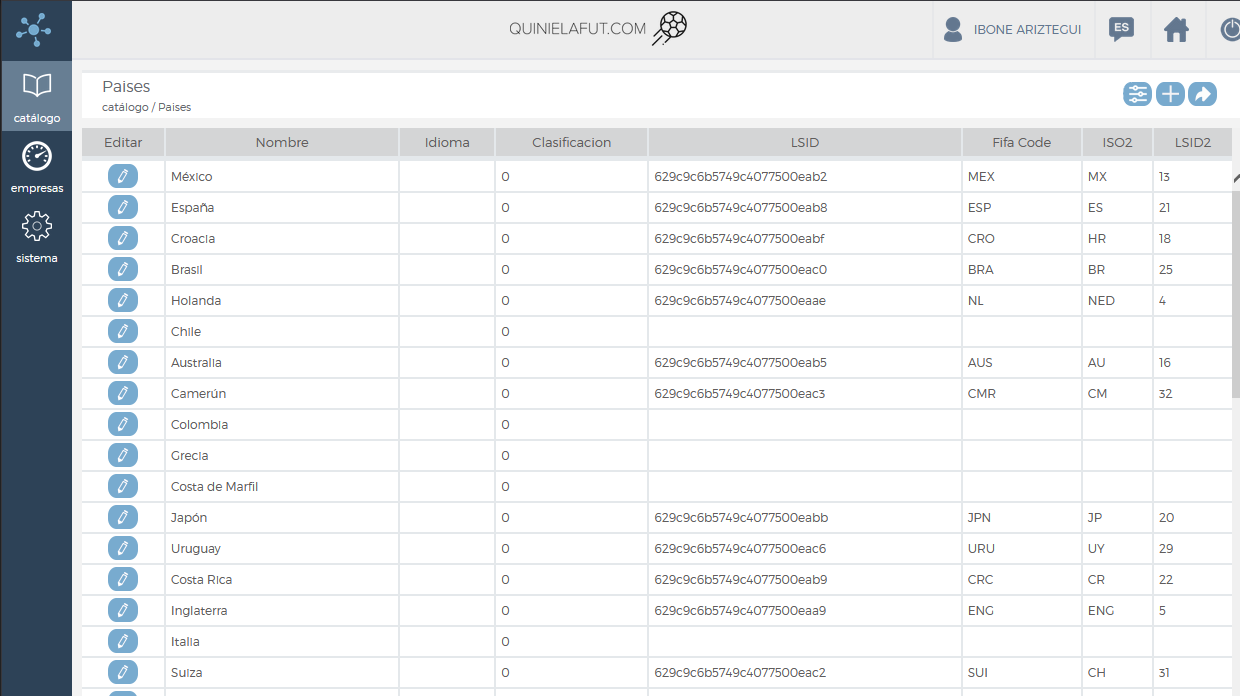The image size is (1240, 696).
Task: Add a new country with plus button
Action: pos(1170,94)
